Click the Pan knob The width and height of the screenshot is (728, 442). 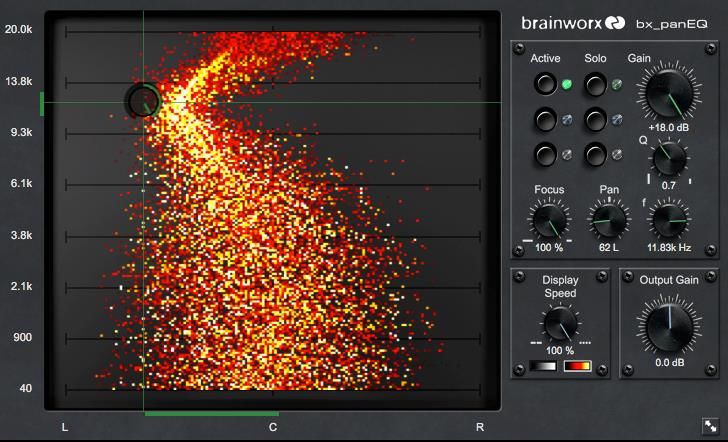pos(609,221)
